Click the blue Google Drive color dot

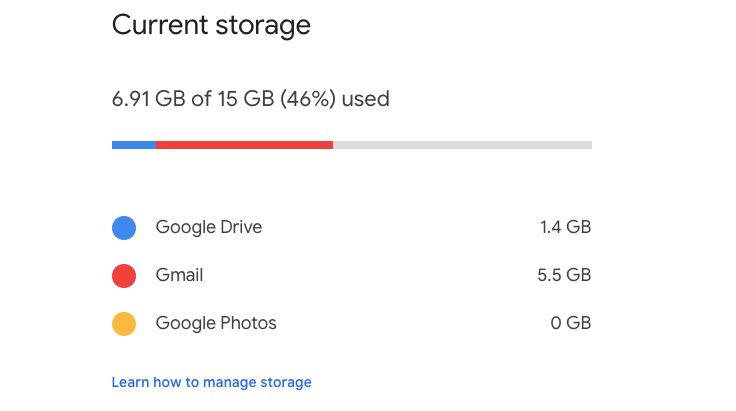pos(124,228)
